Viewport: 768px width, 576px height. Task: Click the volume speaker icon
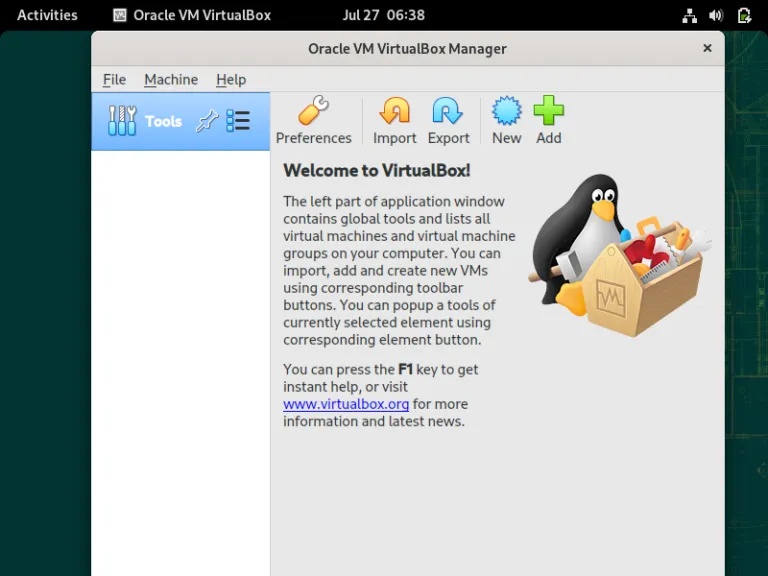tap(716, 15)
